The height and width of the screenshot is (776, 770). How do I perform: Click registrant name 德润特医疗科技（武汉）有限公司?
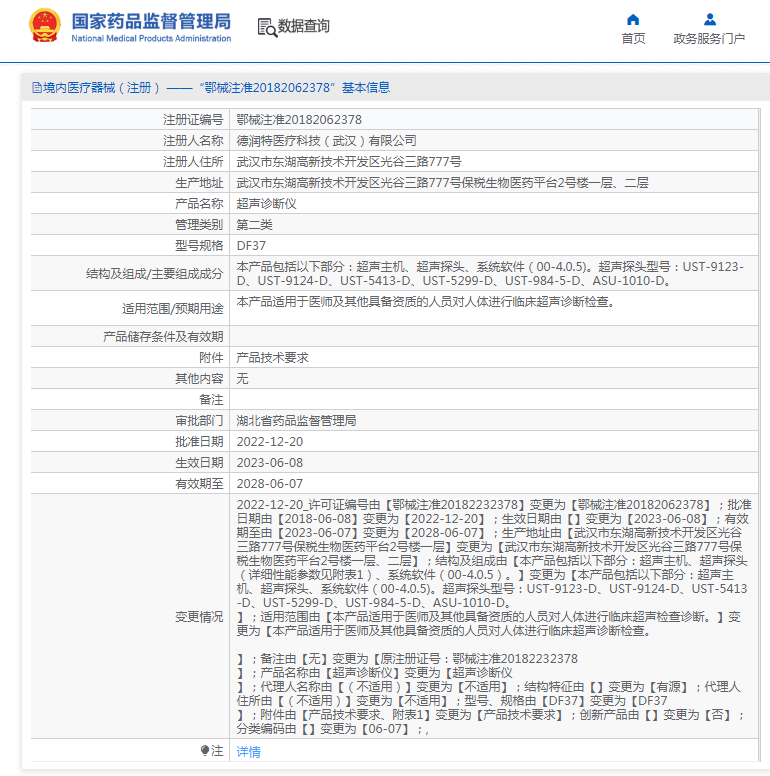pyautogui.click(x=326, y=140)
